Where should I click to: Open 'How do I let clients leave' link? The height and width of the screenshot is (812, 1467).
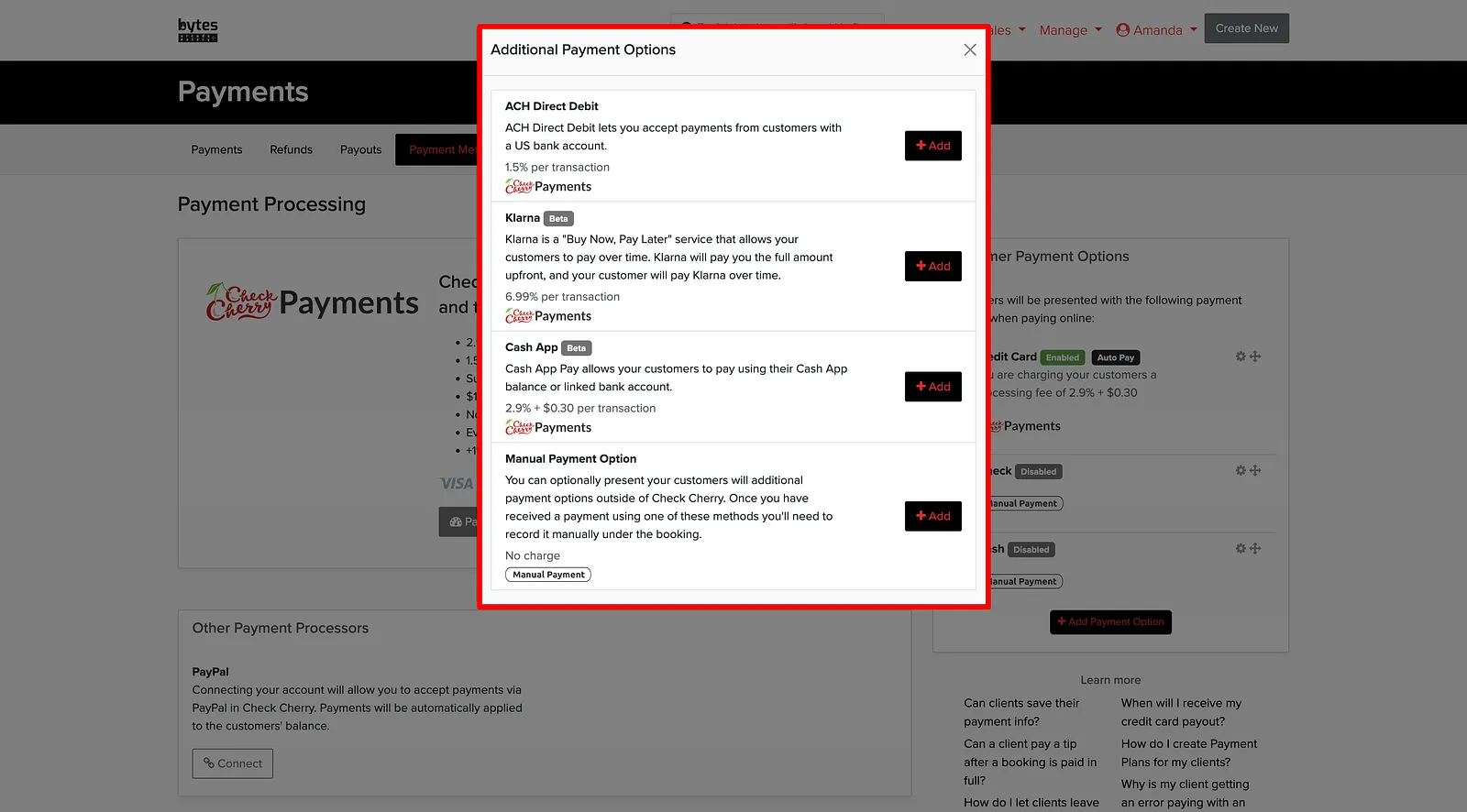click(x=1031, y=802)
